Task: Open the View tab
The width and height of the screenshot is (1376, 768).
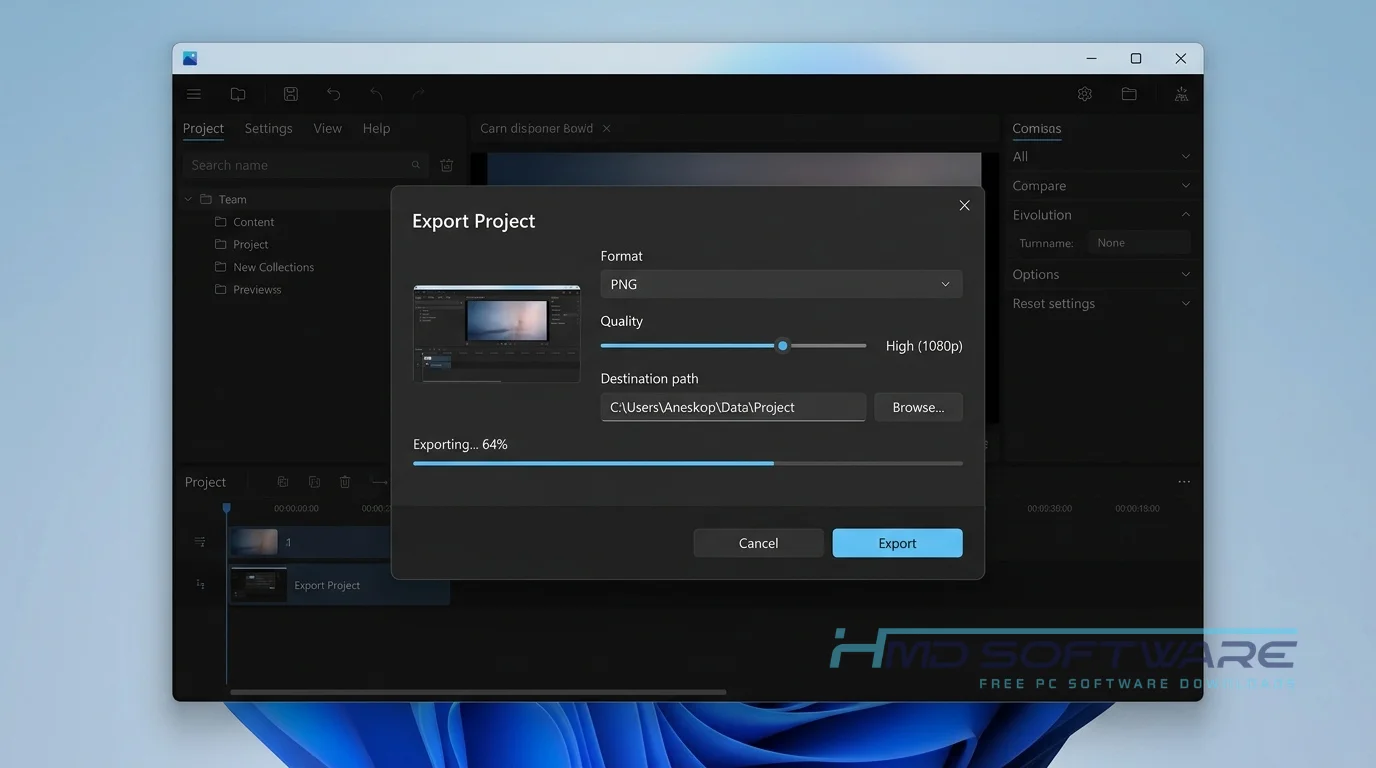Action: click(327, 128)
